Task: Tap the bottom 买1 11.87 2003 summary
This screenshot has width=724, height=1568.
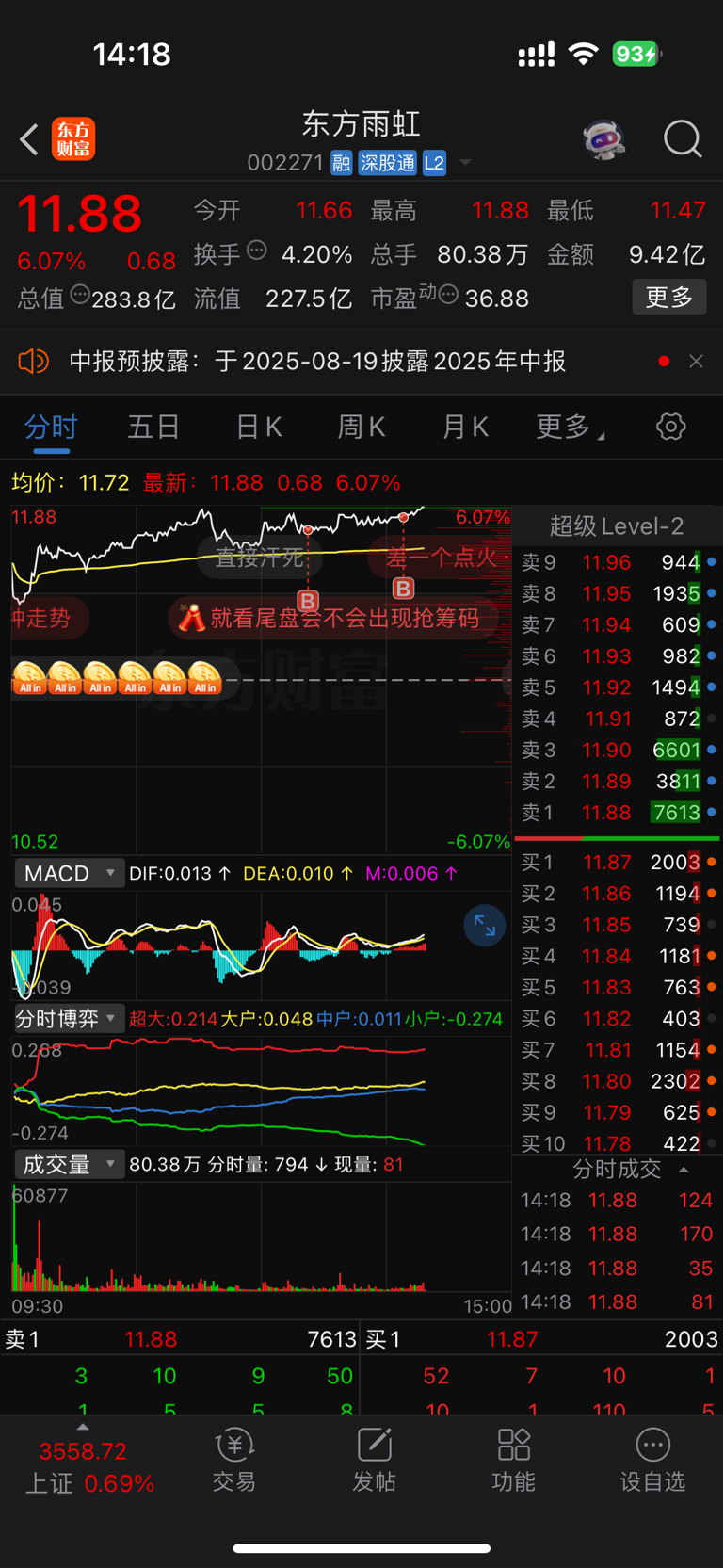Action: click(x=542, y=1339)
